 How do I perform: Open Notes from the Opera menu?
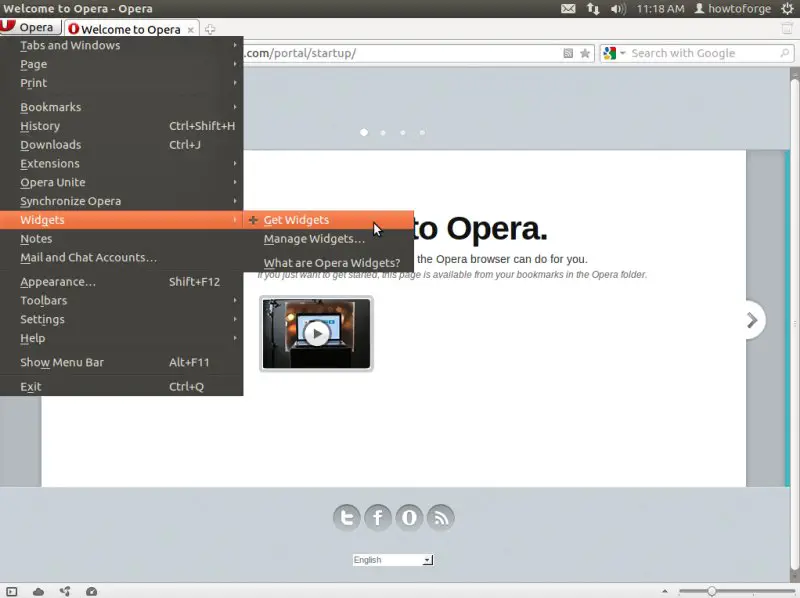click(x=121, y=239)
